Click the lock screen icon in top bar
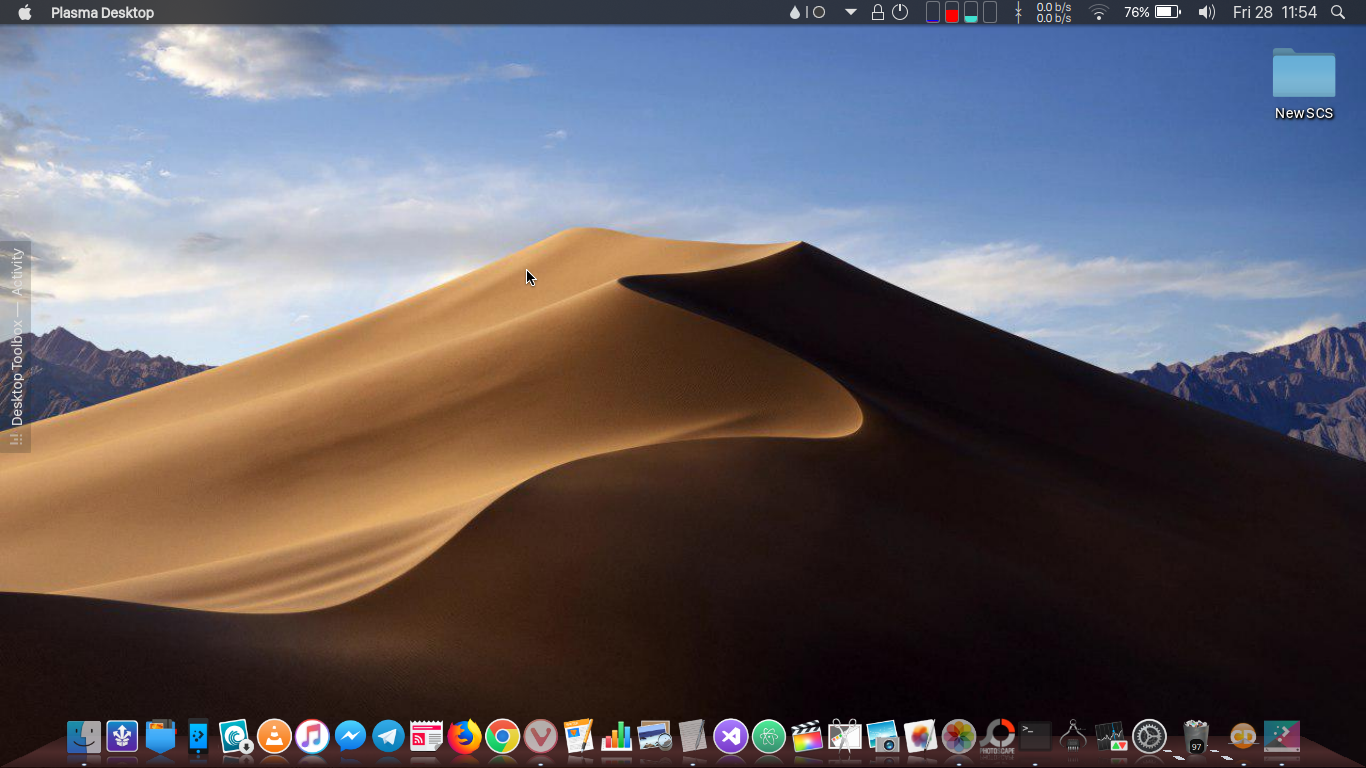 tap(877, 12)
